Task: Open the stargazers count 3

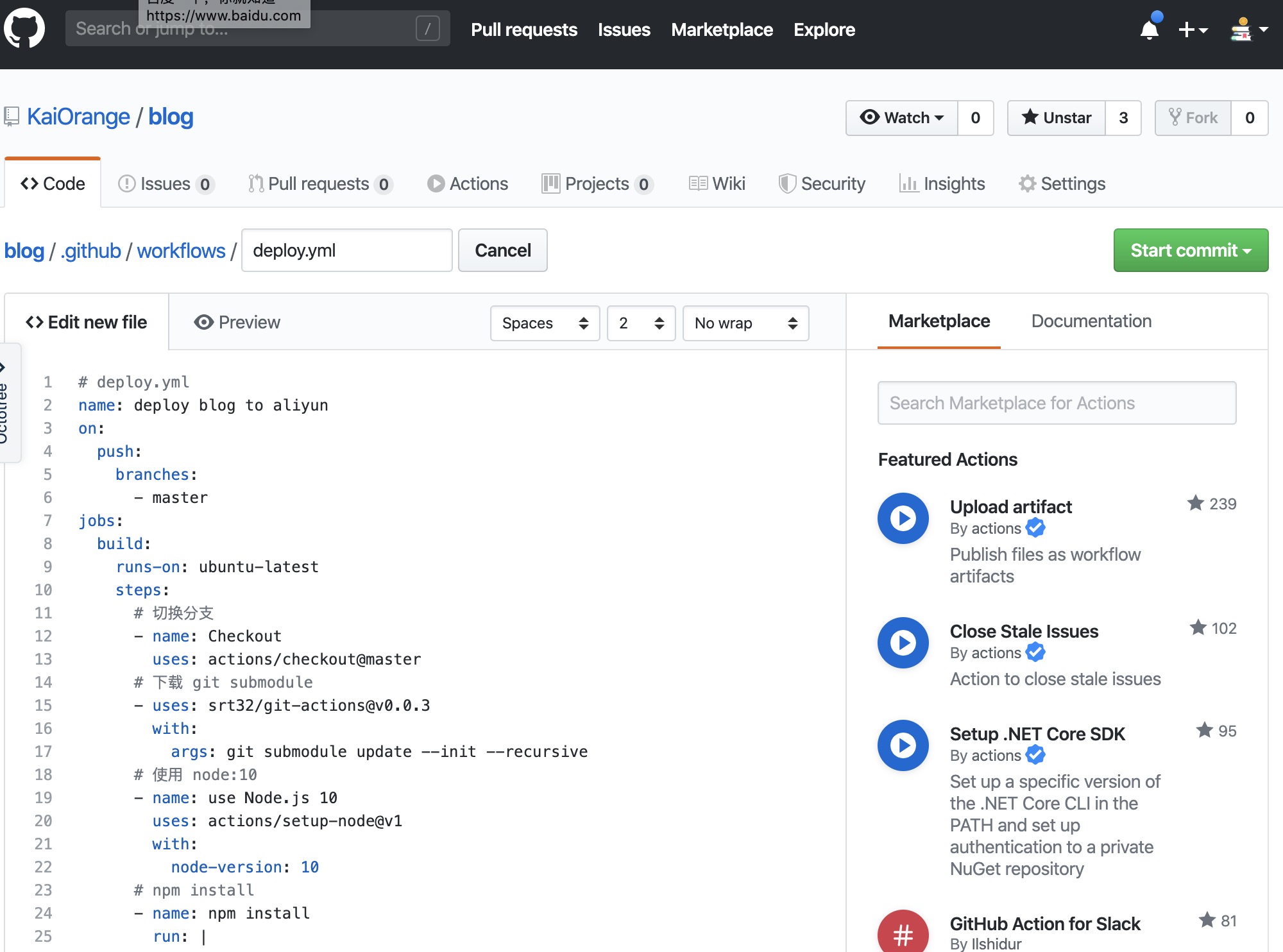Action: point(1123,118)
